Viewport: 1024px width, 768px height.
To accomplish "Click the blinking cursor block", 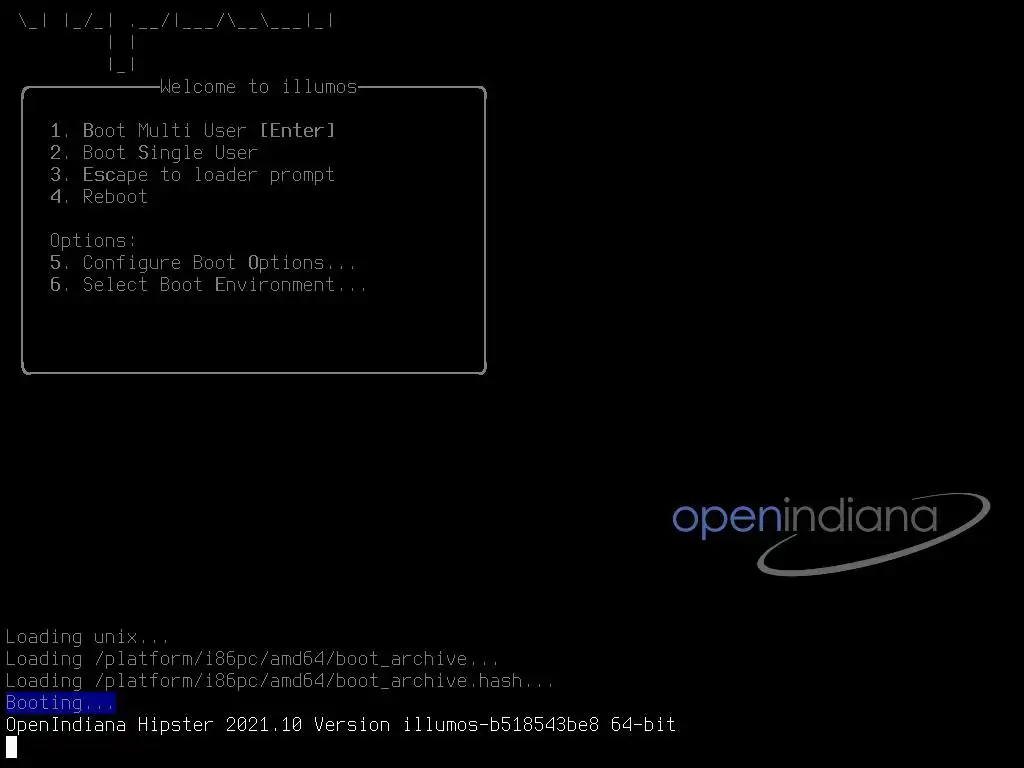I will click(x=11, y=747).
